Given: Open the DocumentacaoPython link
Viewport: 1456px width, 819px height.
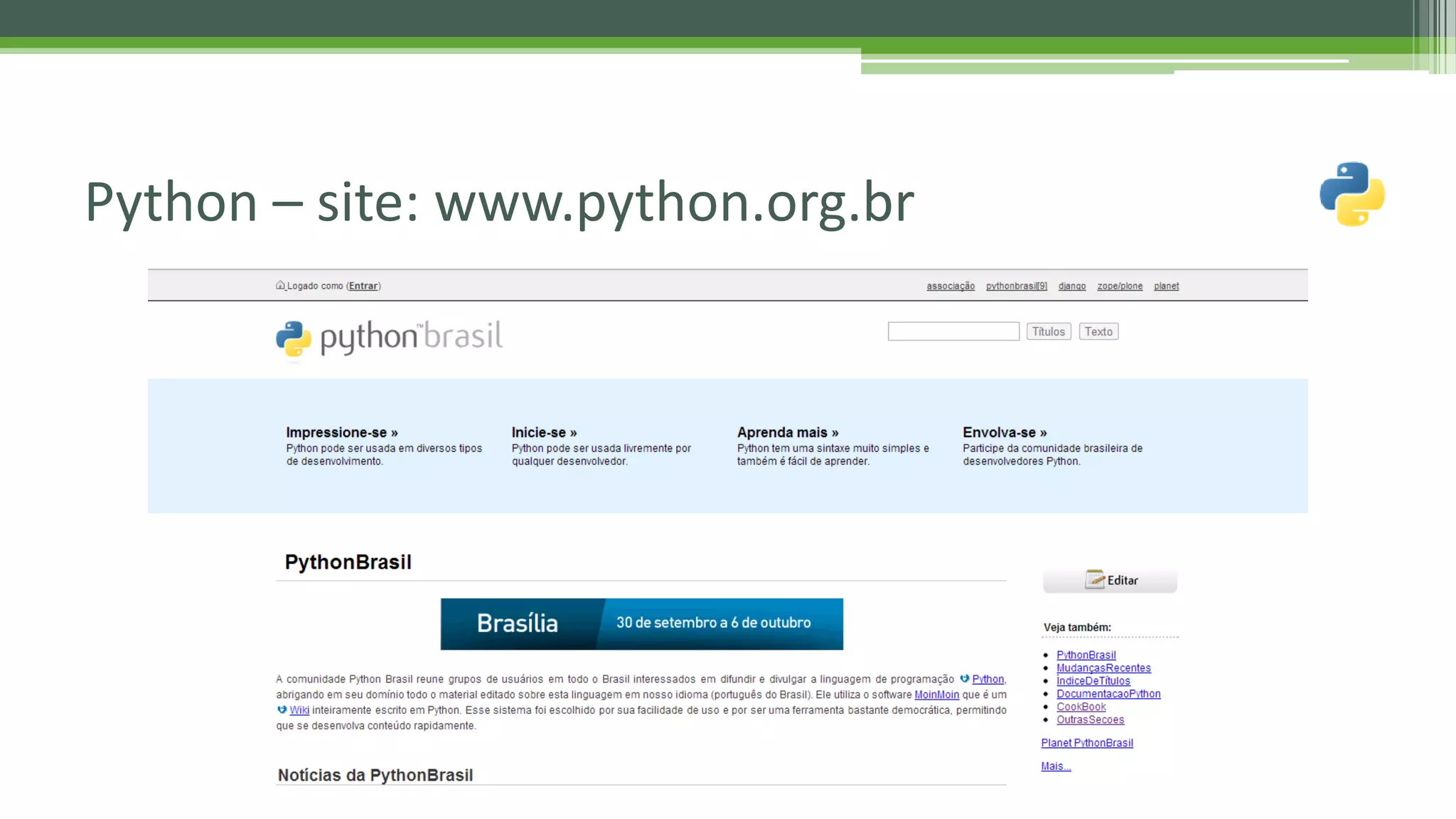Looking at the screenshot, I should click(1108, 694).
